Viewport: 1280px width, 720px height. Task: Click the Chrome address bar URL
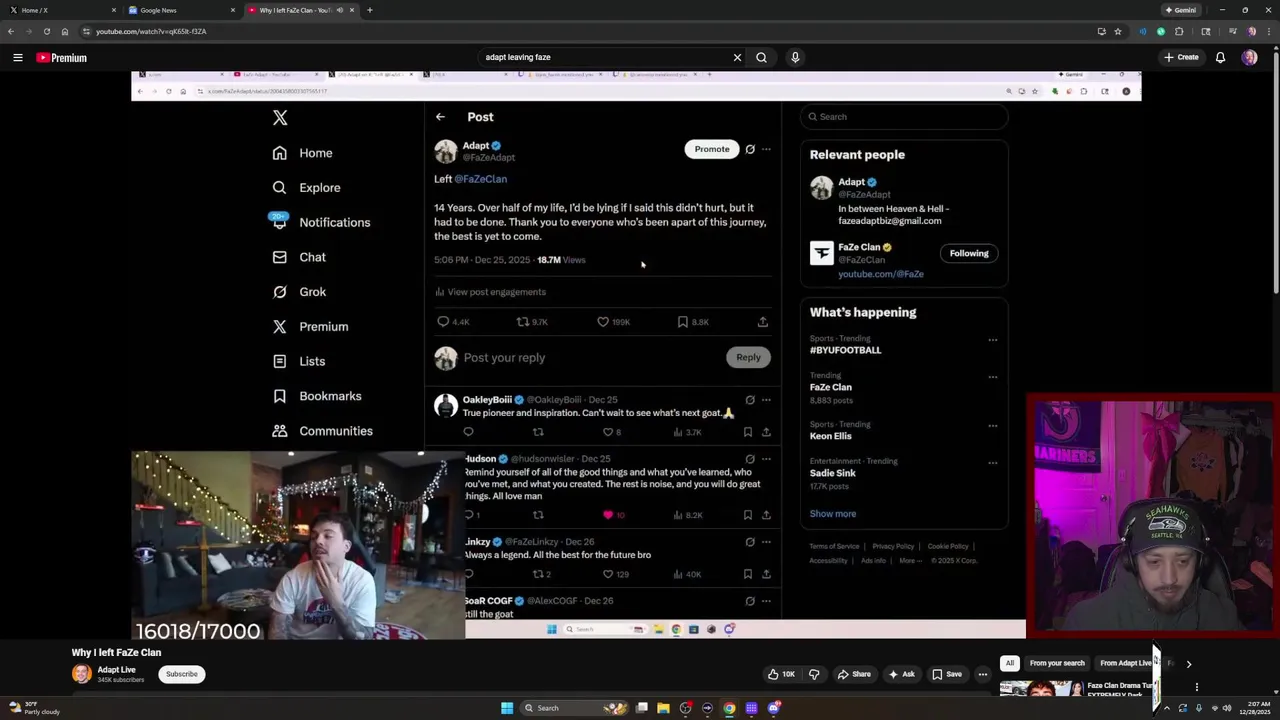point(151,31)
